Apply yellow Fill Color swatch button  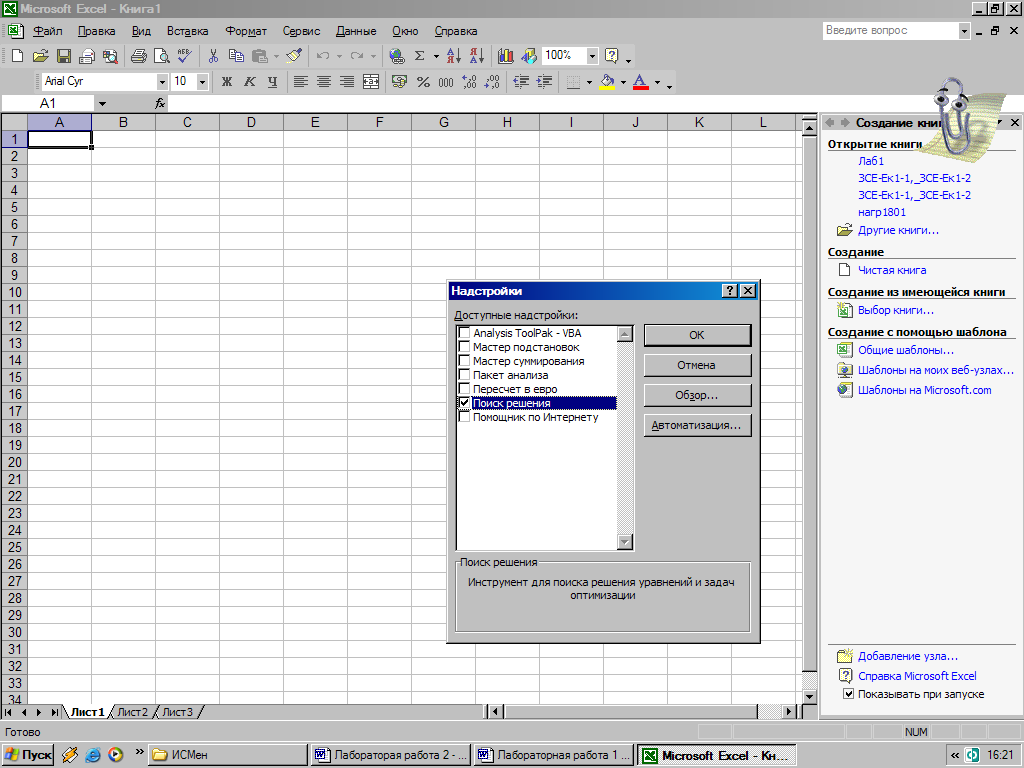pos(607,82)
